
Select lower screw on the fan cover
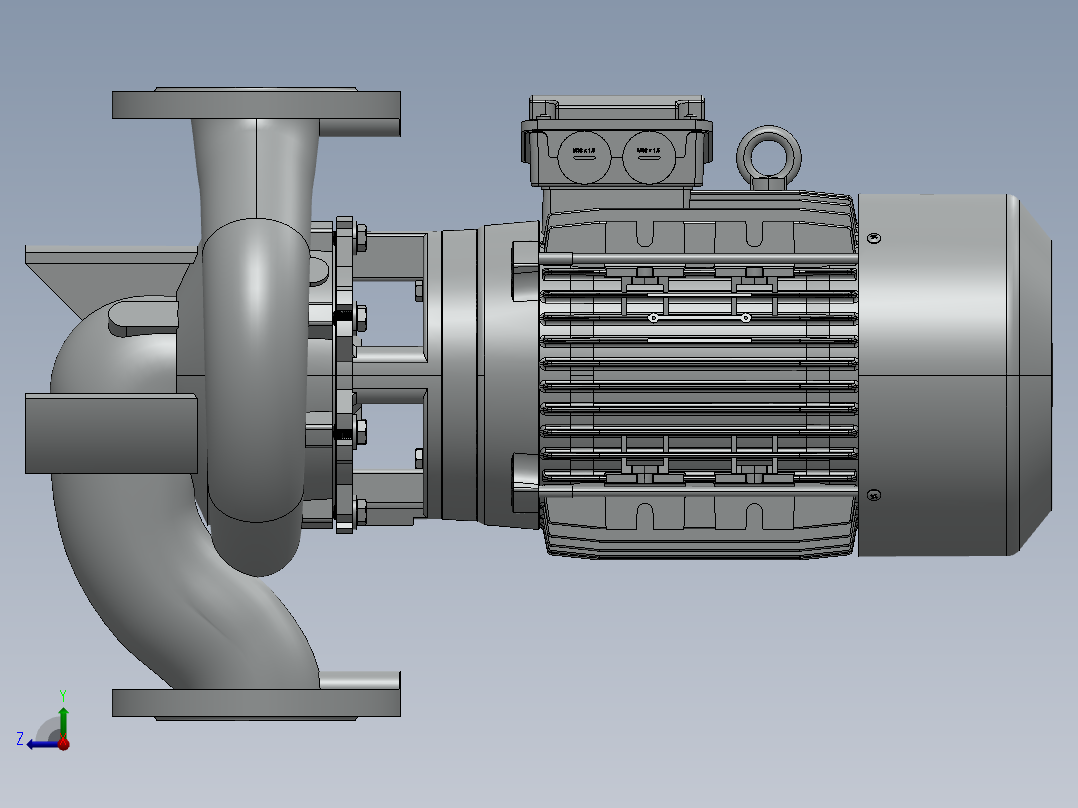pos(874,495)
